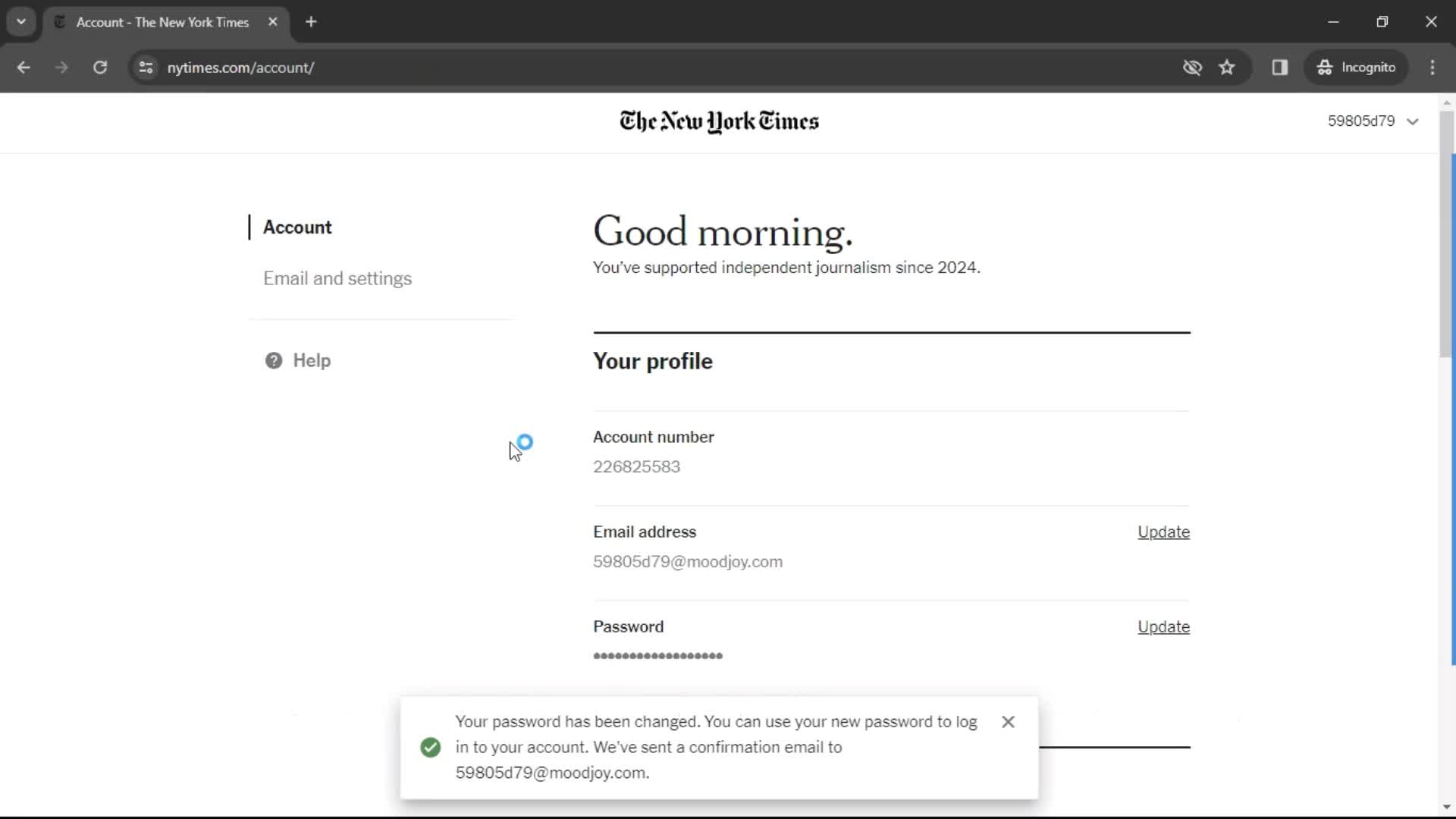Screen dimensions: 1456x819
Task: Close the password changed notification
Action: (1008, 722)
